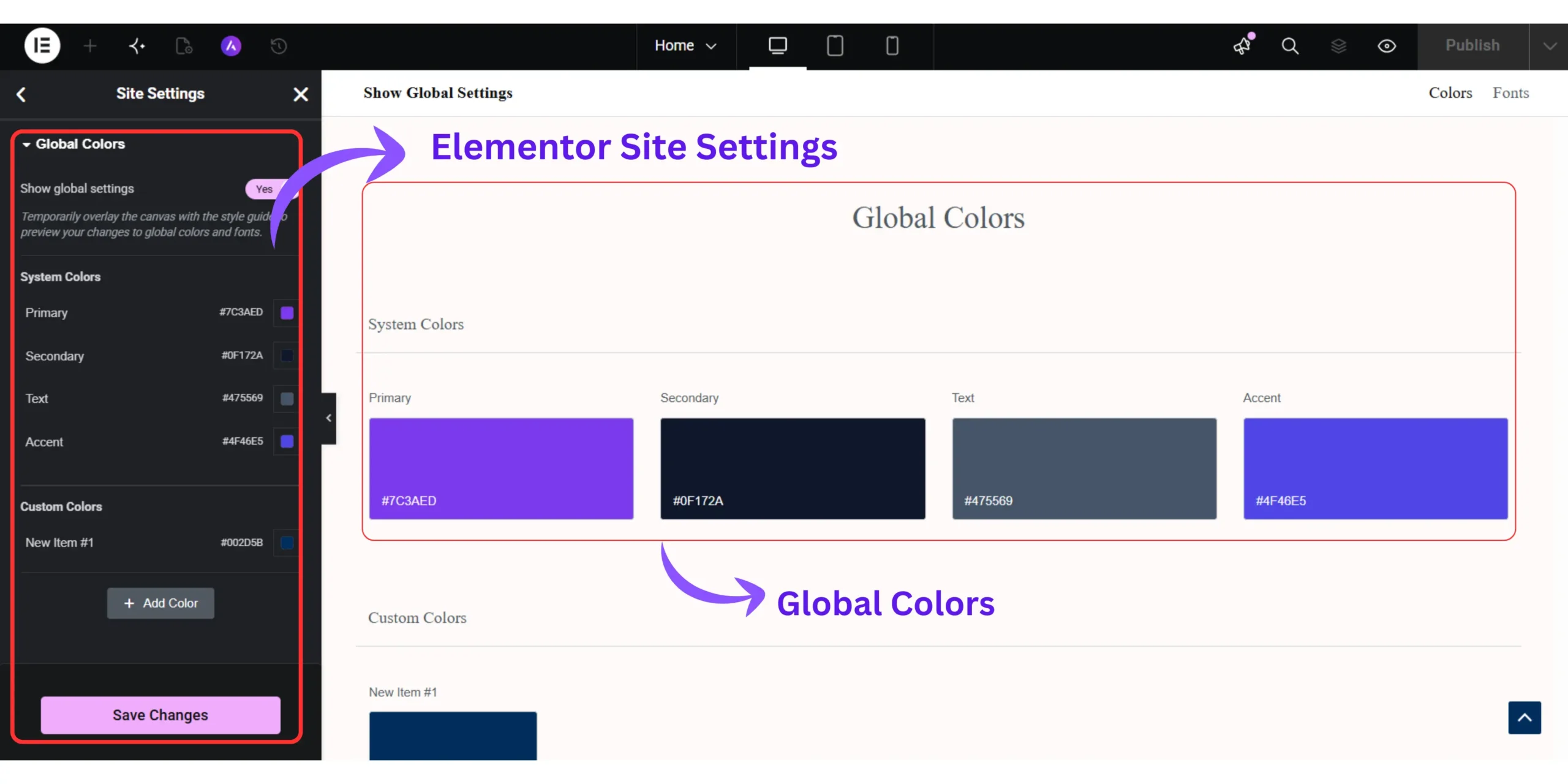The image size is (1568, 784).
Task: Click the Publish button
Action: [1472, 46]
